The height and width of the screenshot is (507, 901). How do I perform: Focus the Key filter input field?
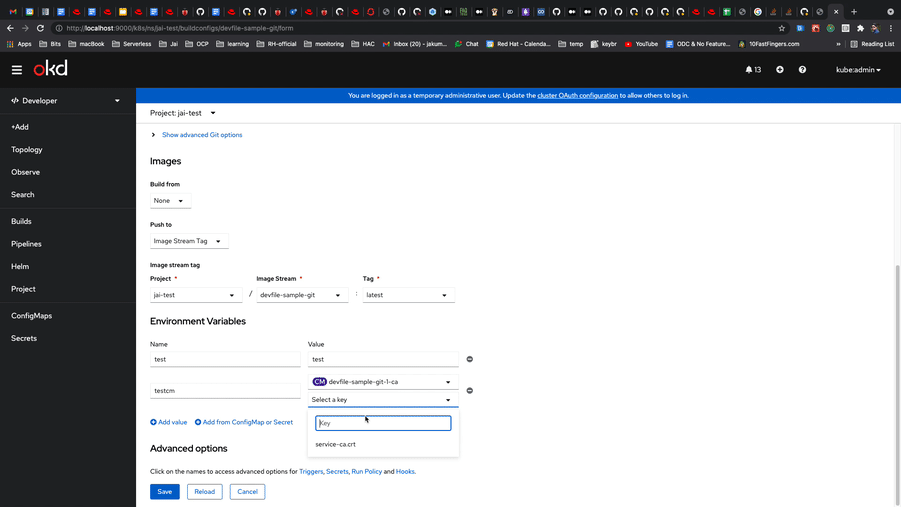[x=383, y=423]
